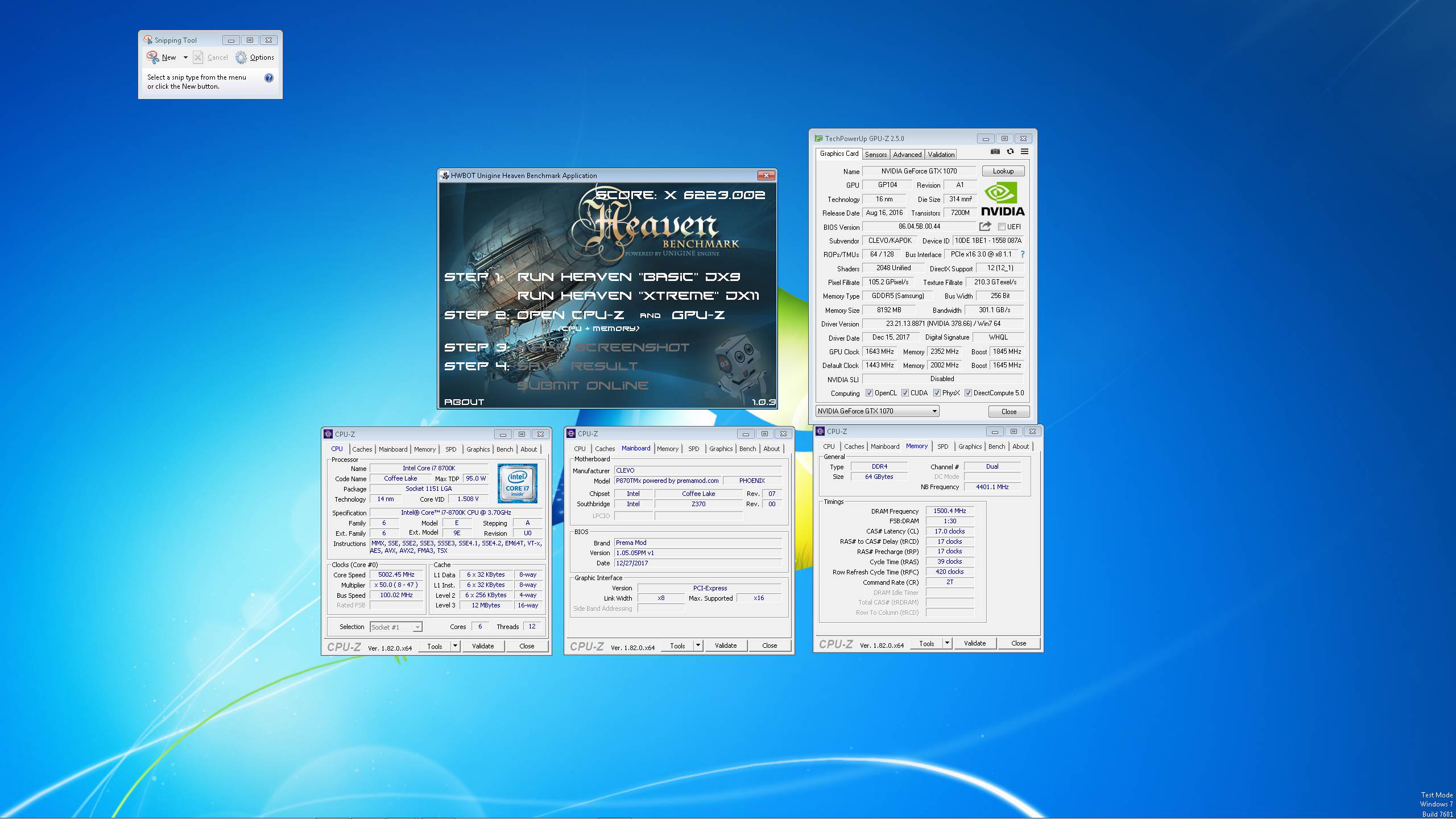The image size is (1456, 819).
Task: Click Validate in the CPU-Z CPU window
Action: pos(483,646)
